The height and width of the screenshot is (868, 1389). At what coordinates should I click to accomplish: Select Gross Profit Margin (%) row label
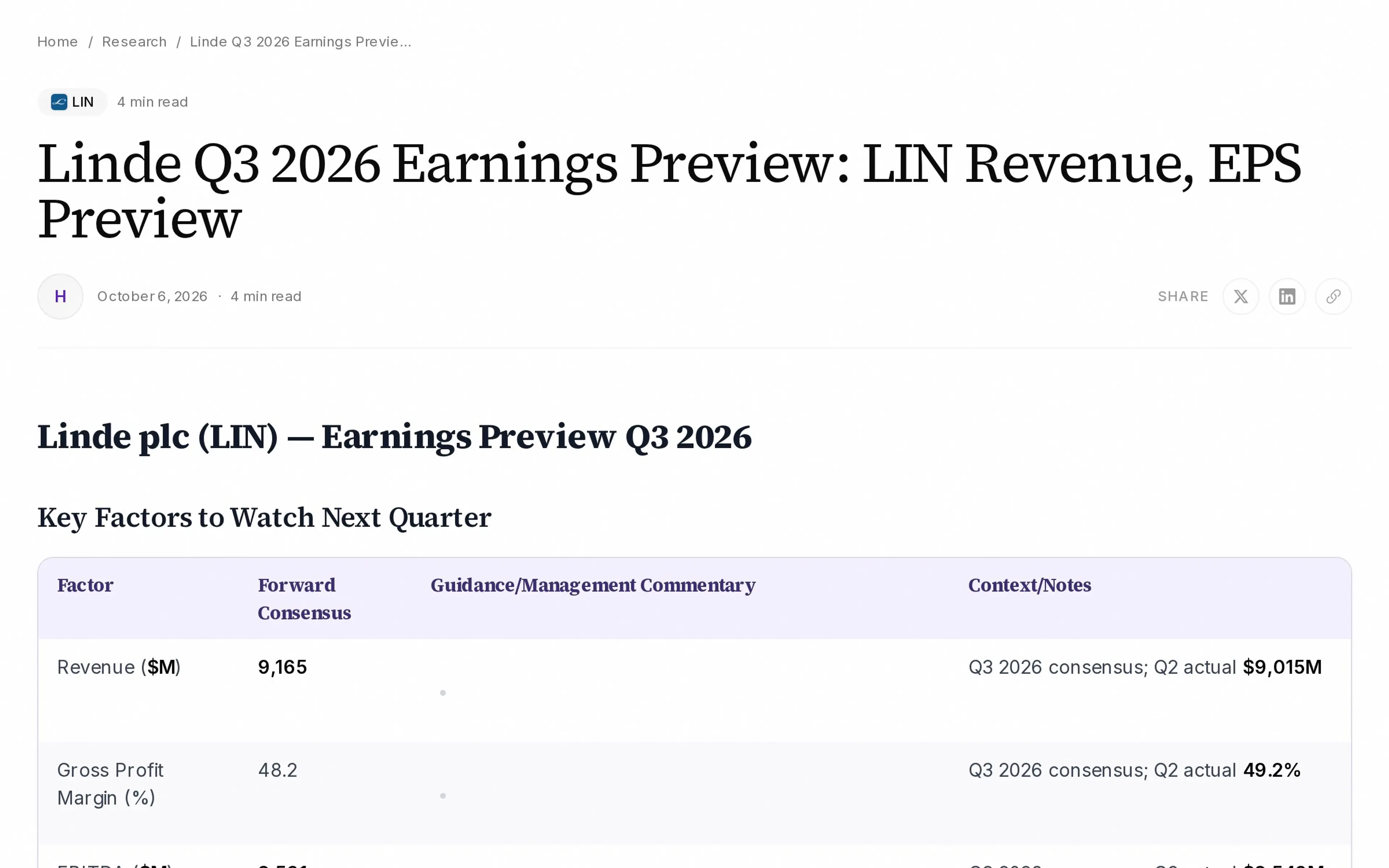click(x=110, y=784)
